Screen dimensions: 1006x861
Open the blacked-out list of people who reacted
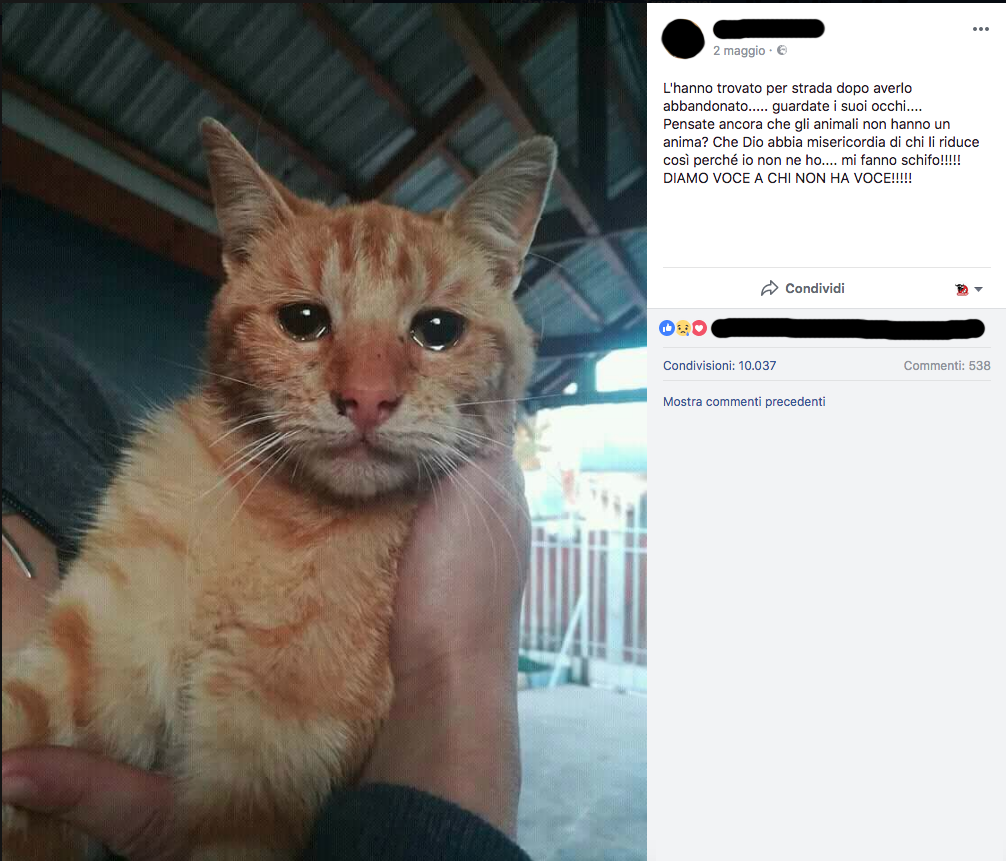[848, 328]
